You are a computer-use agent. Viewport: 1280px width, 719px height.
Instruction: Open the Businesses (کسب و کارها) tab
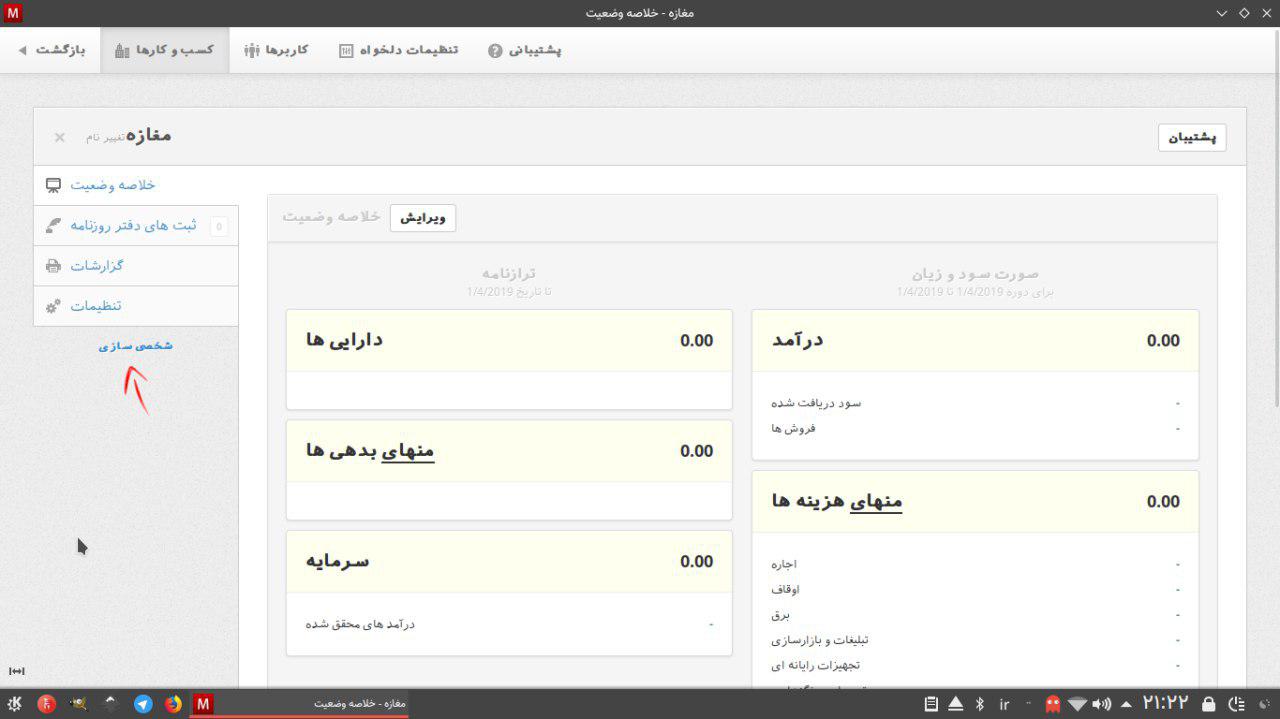coord(164,50)
